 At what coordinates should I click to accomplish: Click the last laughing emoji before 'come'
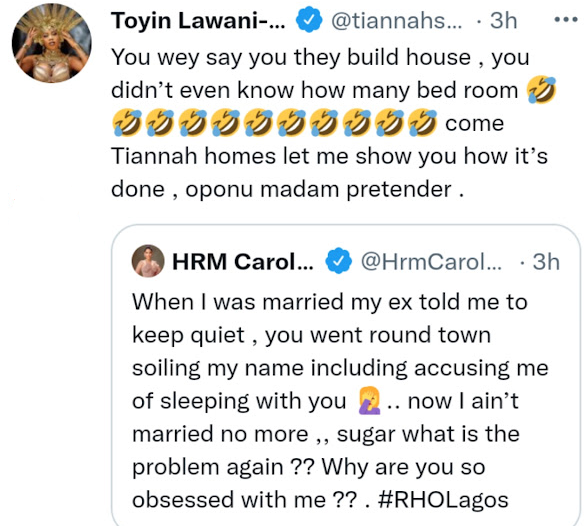(x=422, y=122)
